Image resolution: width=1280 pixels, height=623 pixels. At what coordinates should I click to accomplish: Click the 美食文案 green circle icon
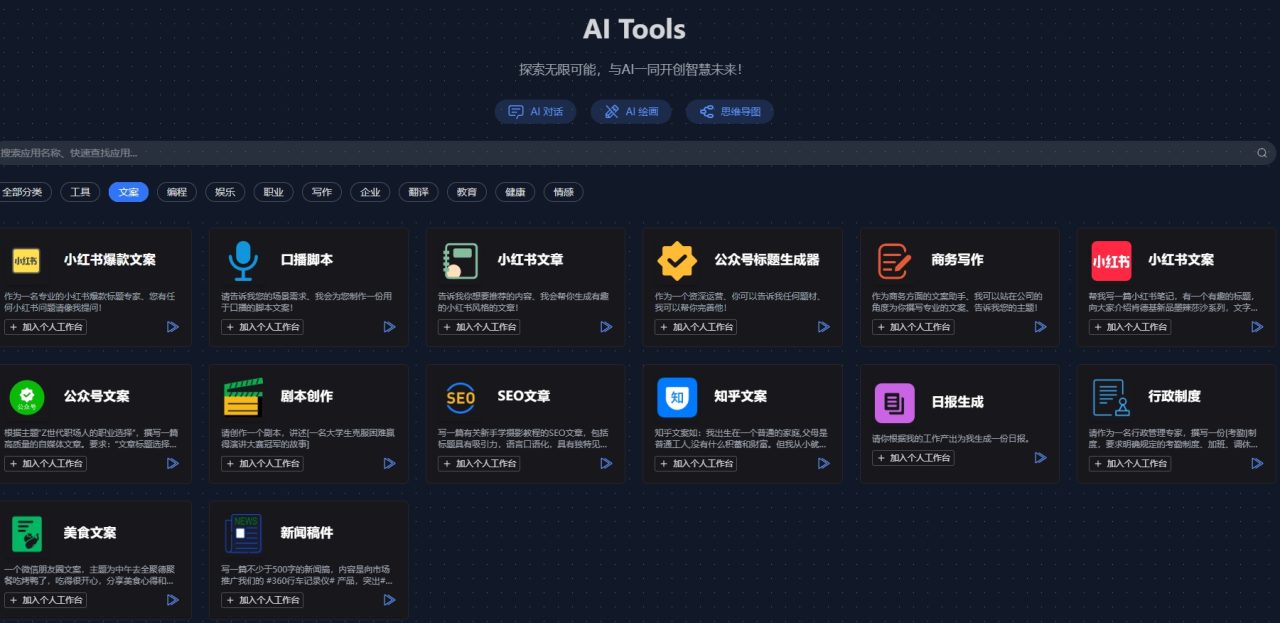[27, 533]
